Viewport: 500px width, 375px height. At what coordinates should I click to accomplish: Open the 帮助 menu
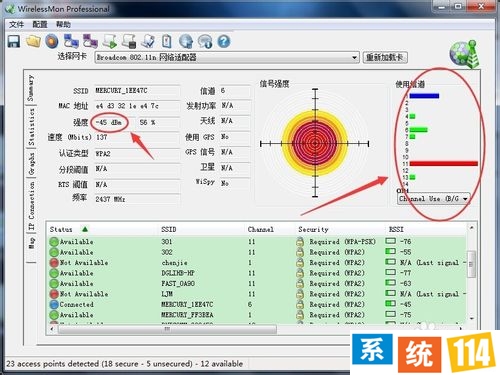(x=63, y=24)
